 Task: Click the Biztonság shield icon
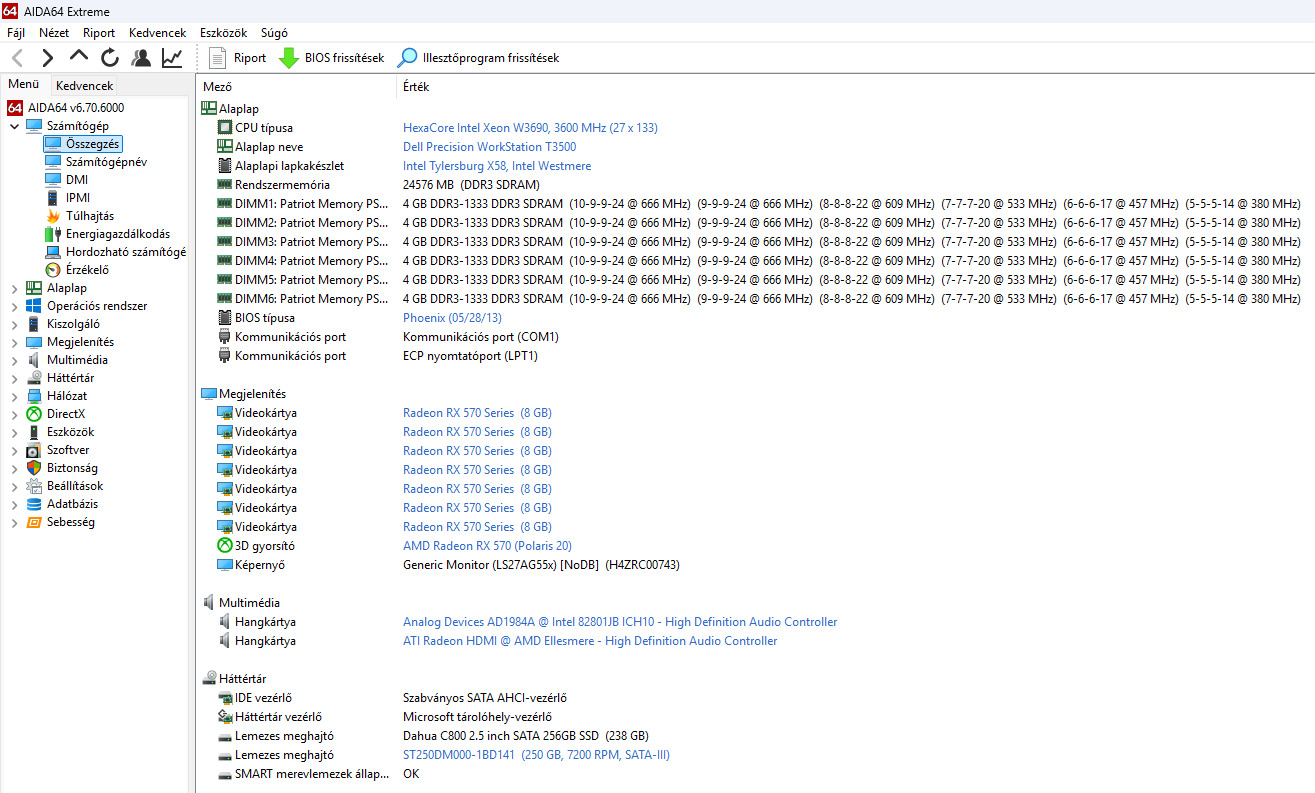[x=34, y=468]
